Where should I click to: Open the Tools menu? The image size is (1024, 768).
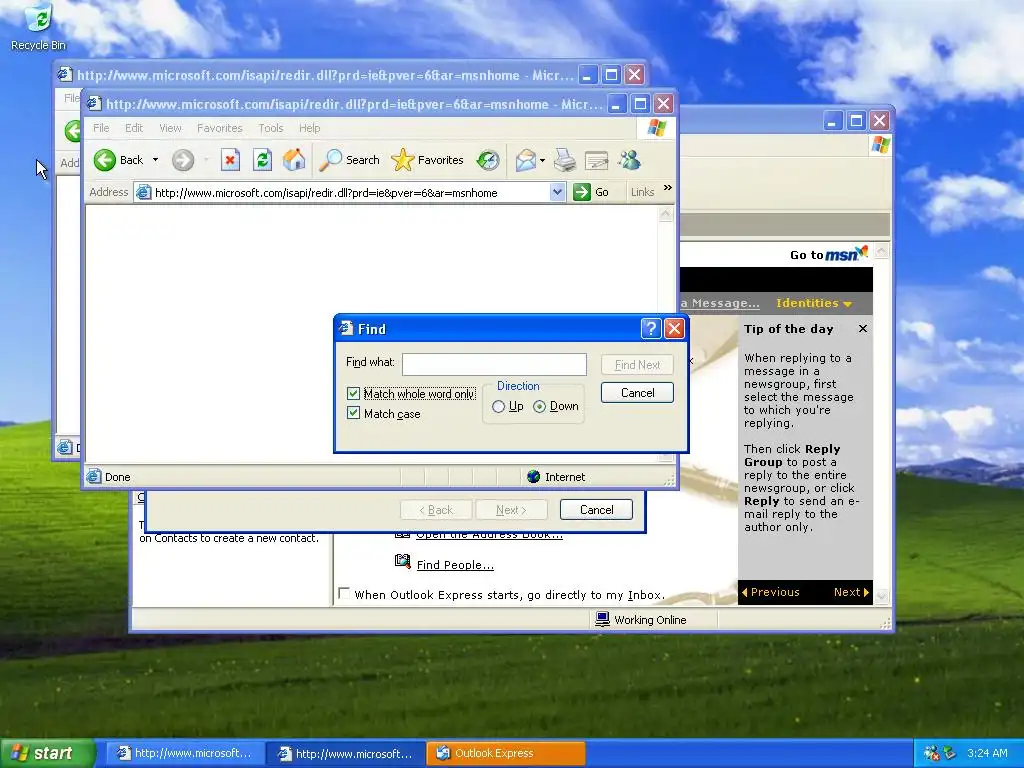(x=270, y=128)
